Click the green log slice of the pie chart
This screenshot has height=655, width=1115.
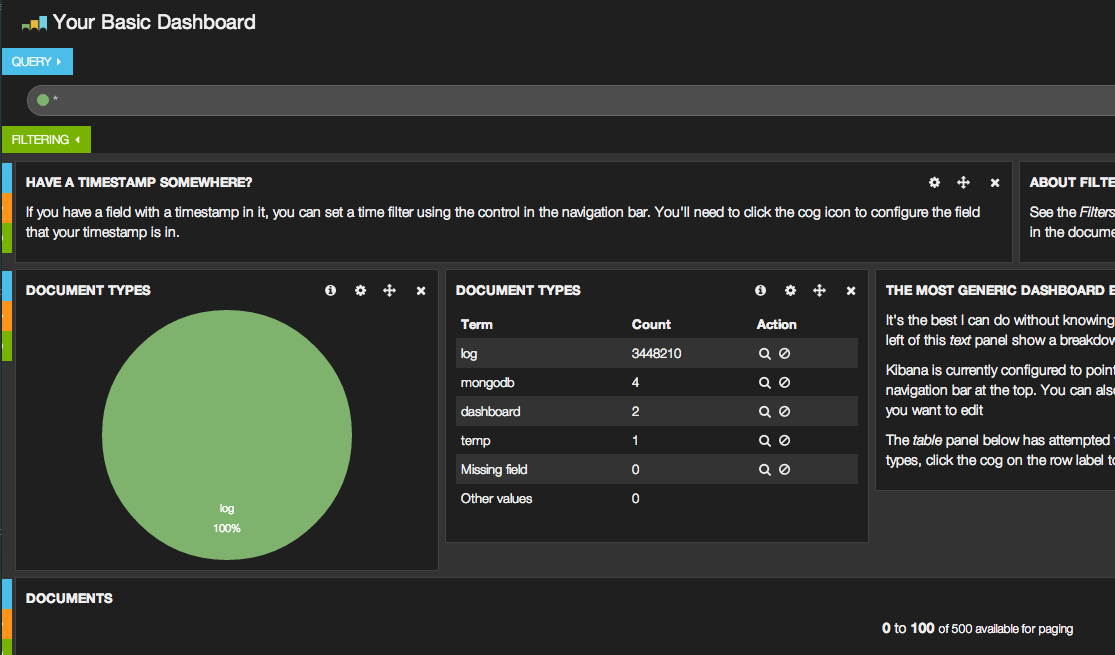(x=227, y=435)
